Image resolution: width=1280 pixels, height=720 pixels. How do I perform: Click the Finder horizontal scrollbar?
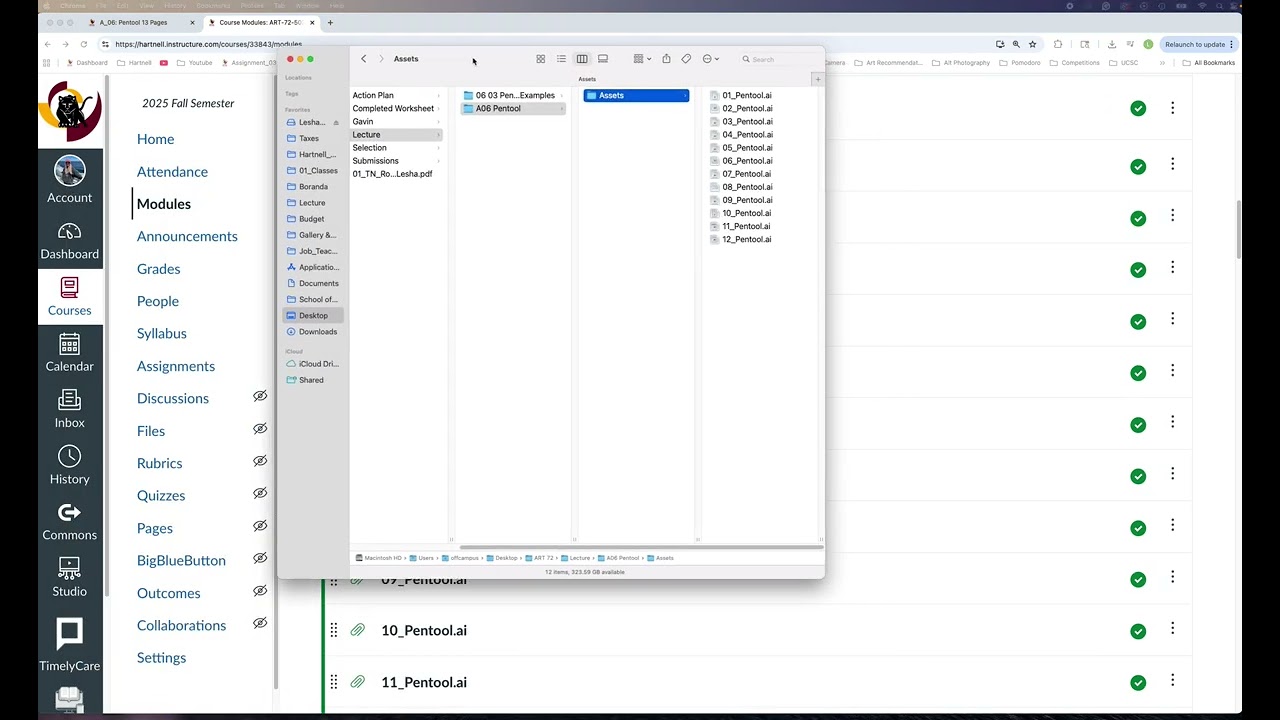640,546
